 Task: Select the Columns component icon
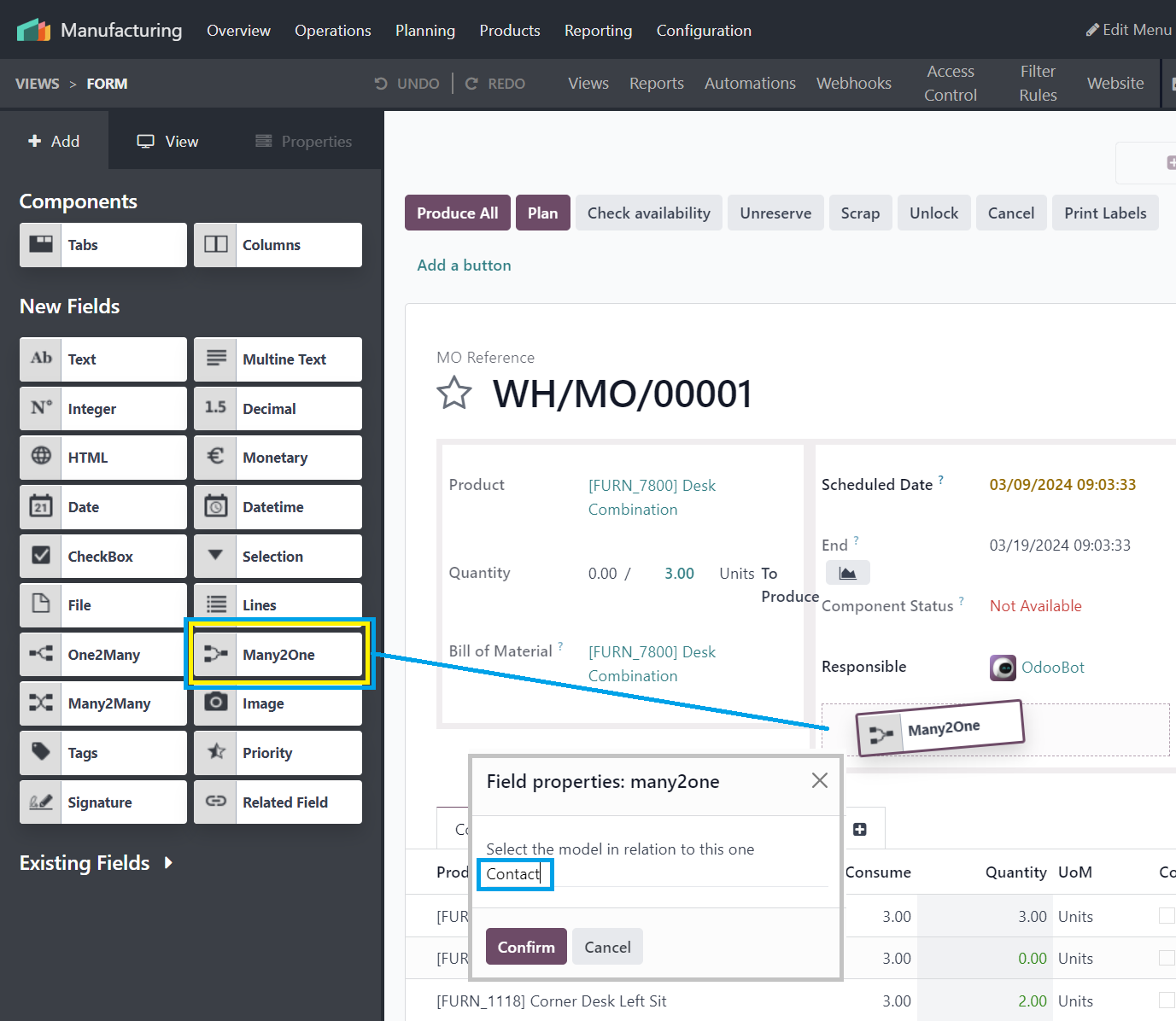[216, 245]
